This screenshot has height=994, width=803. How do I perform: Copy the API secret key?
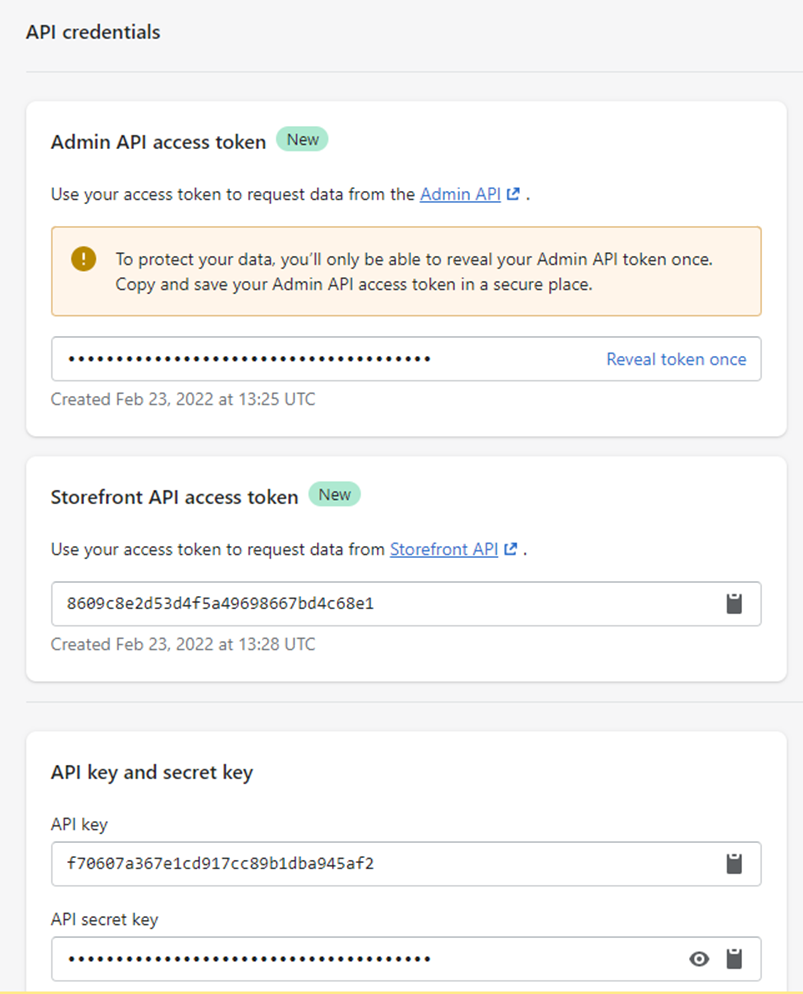point(734,959)
